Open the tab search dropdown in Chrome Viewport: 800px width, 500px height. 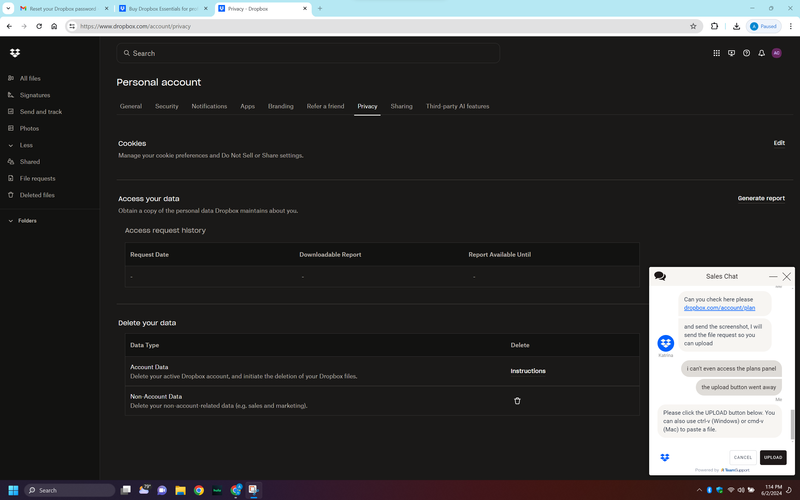9,8
